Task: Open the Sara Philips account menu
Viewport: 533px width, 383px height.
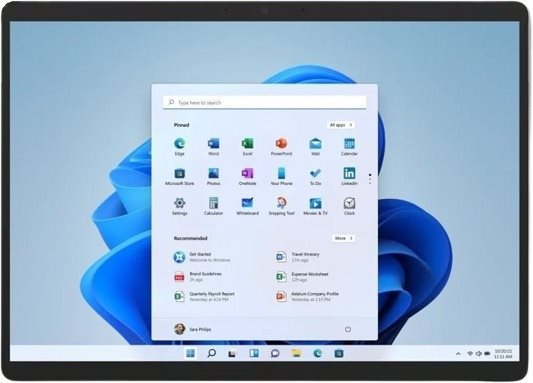Action: (193, 329)
